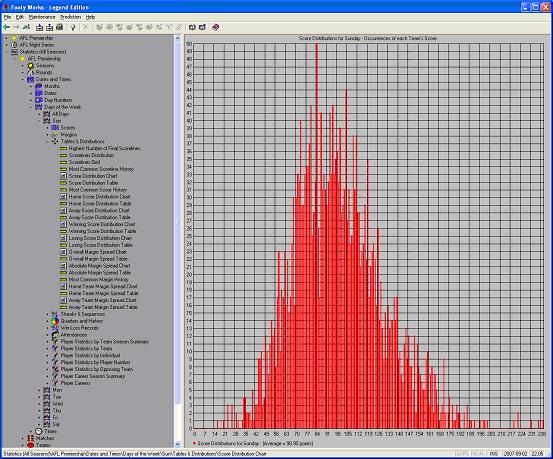This screenshot has width=553, height=459.
Task: Expand the Matches tree node
Action: point(23,438)
